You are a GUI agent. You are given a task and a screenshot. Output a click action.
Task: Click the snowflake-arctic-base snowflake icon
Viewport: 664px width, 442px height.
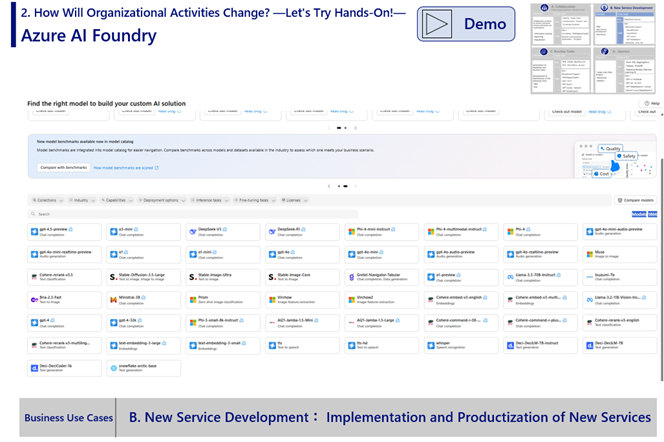(x=113, y=368)
